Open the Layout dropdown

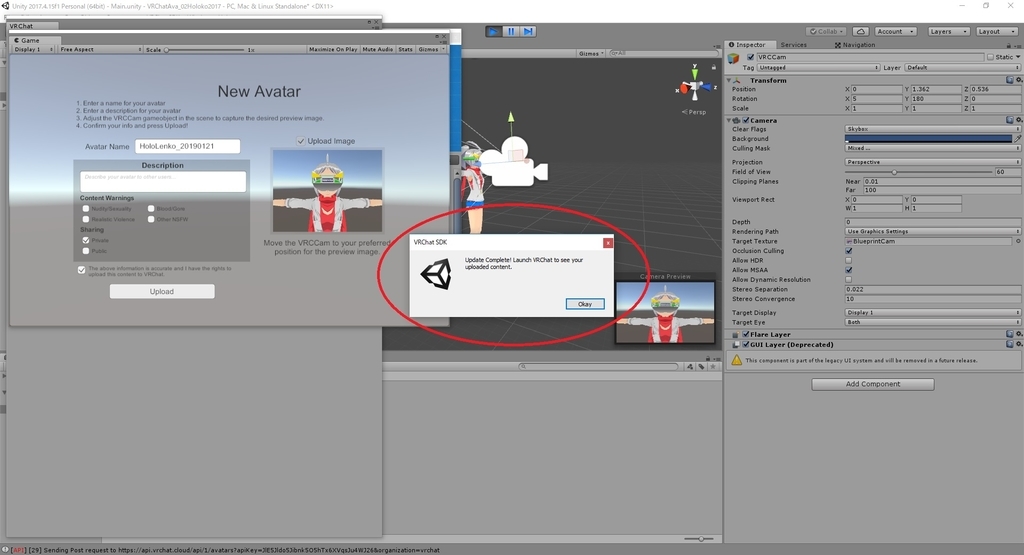coord(995,31)
